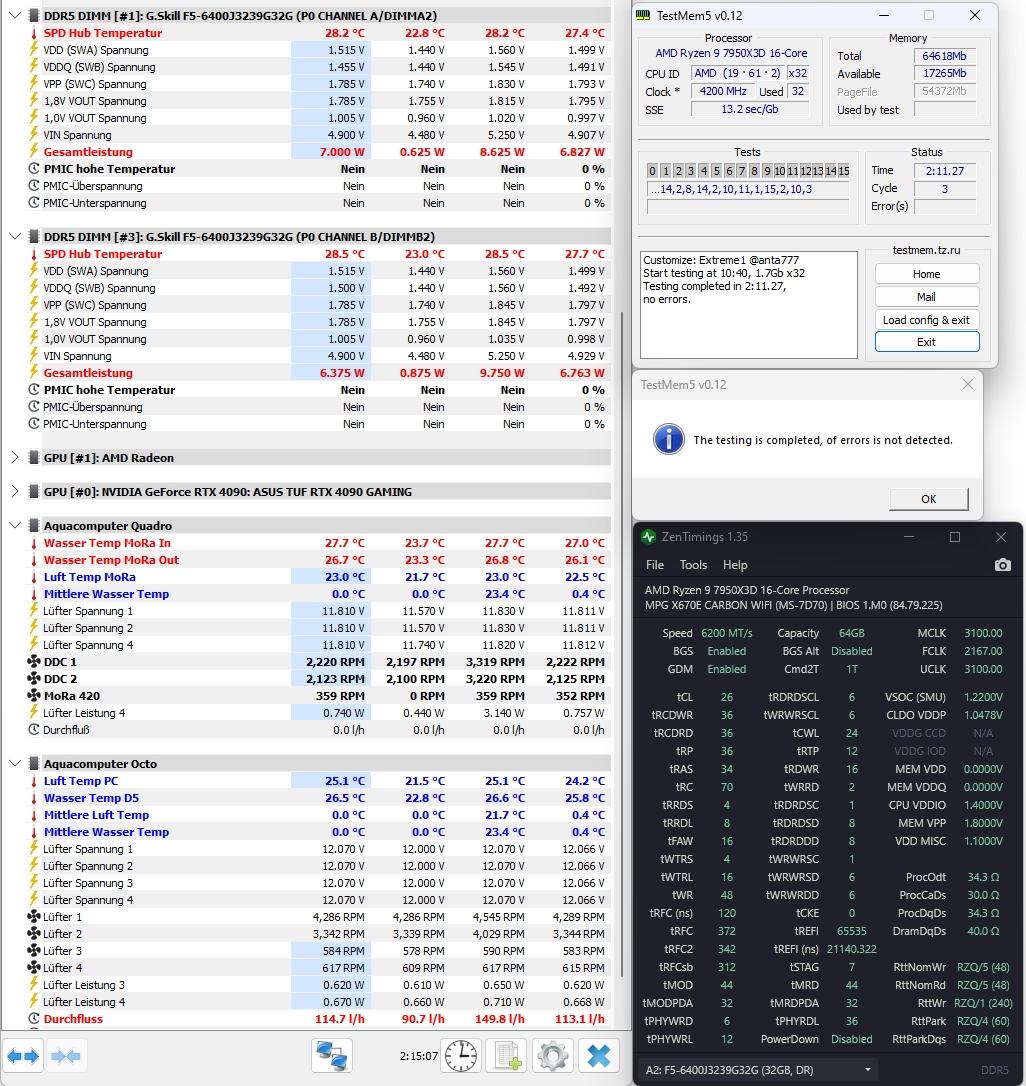Open the ZenTimings Tools menu
1026x1086 pixels.
coord(693,565)
